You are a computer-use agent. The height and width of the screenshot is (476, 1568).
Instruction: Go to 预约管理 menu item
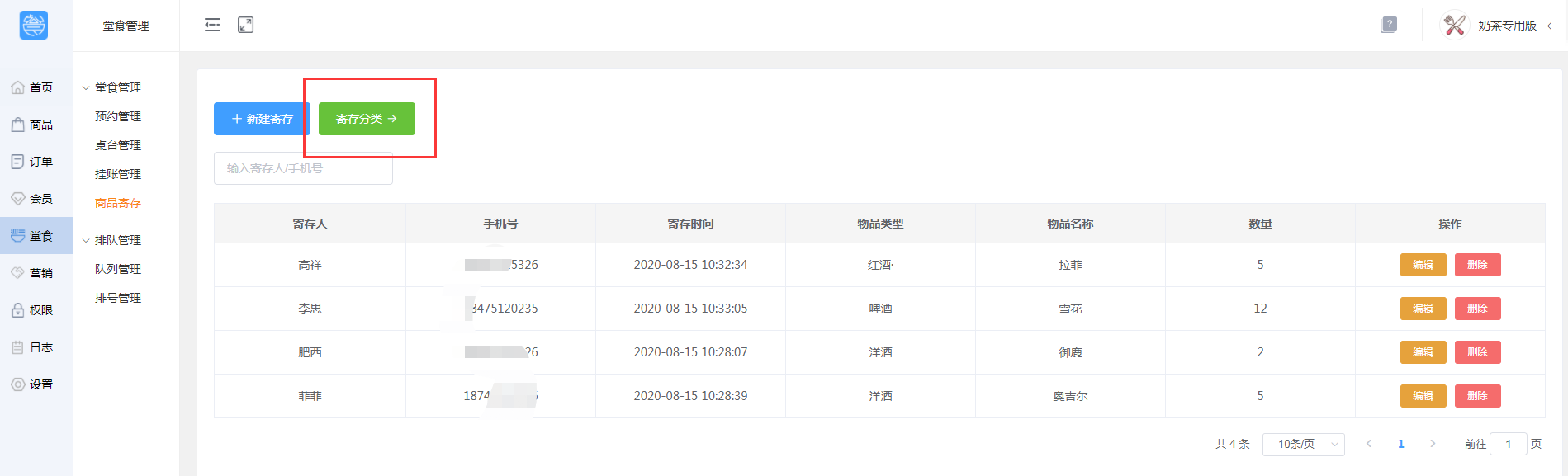118,116
